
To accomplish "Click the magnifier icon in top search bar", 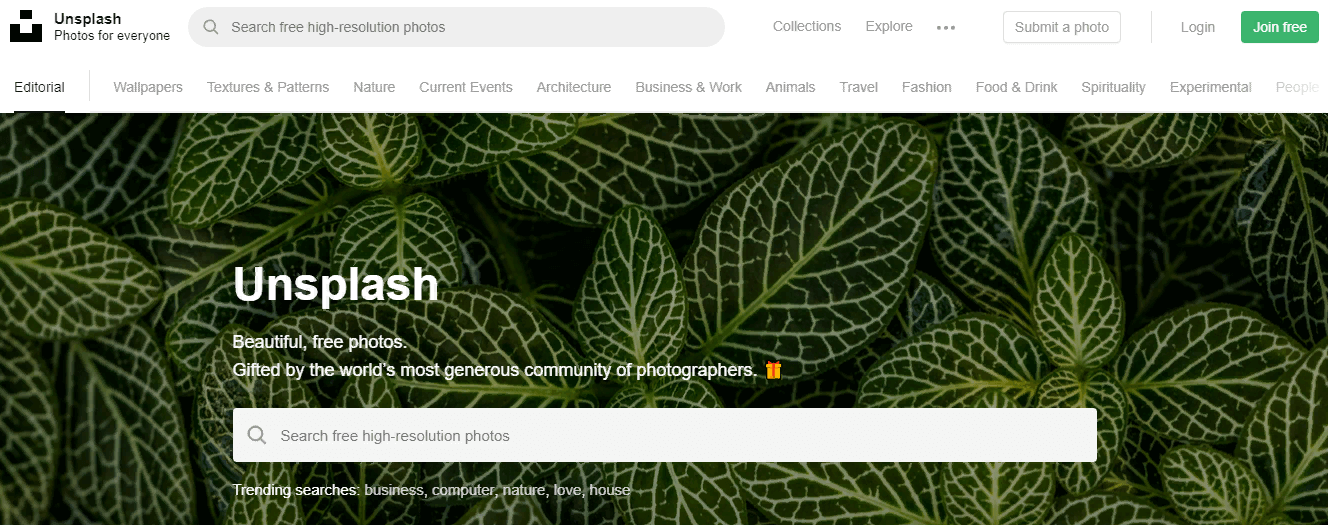I will (211, 27).
